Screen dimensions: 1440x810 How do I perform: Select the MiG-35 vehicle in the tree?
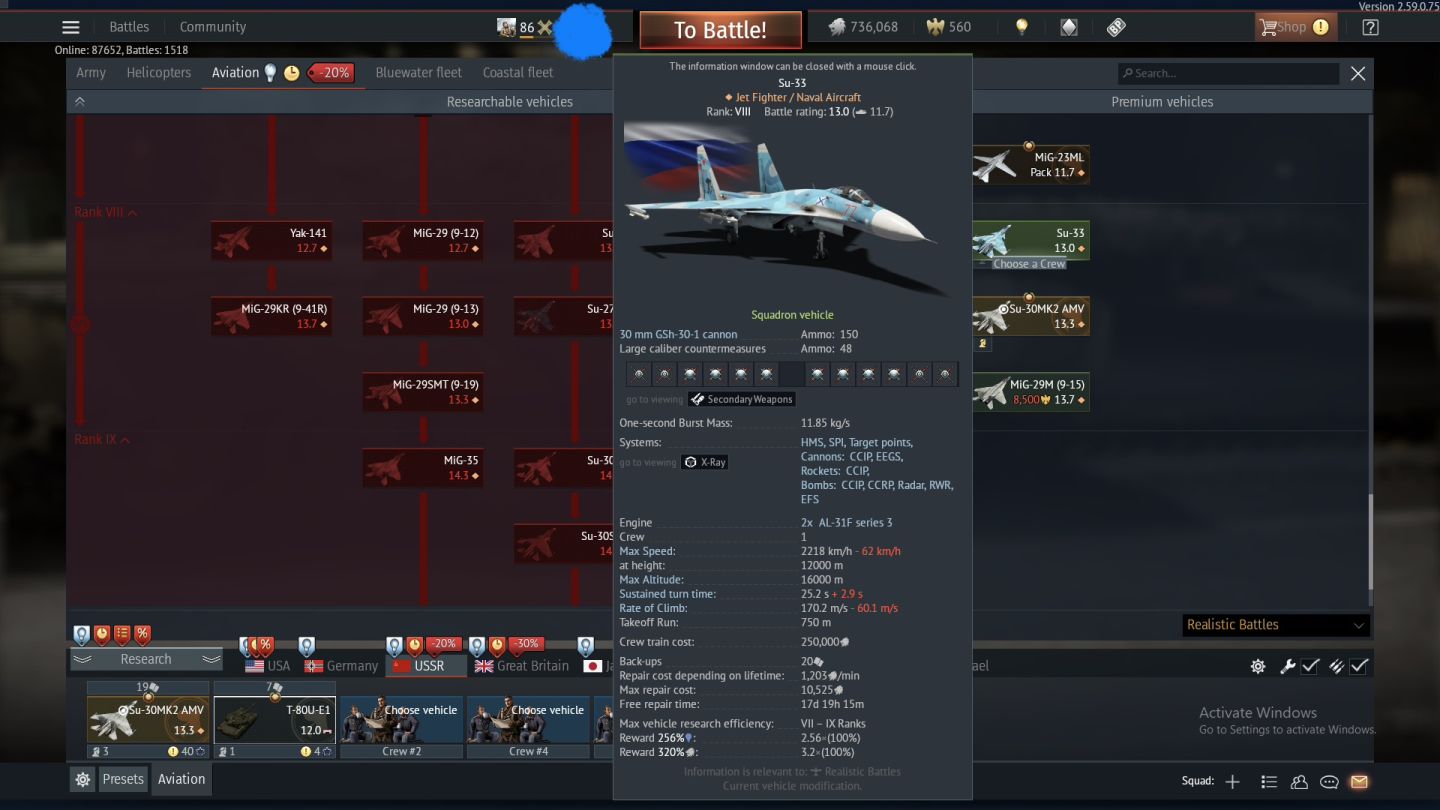(x=423, y=468)
